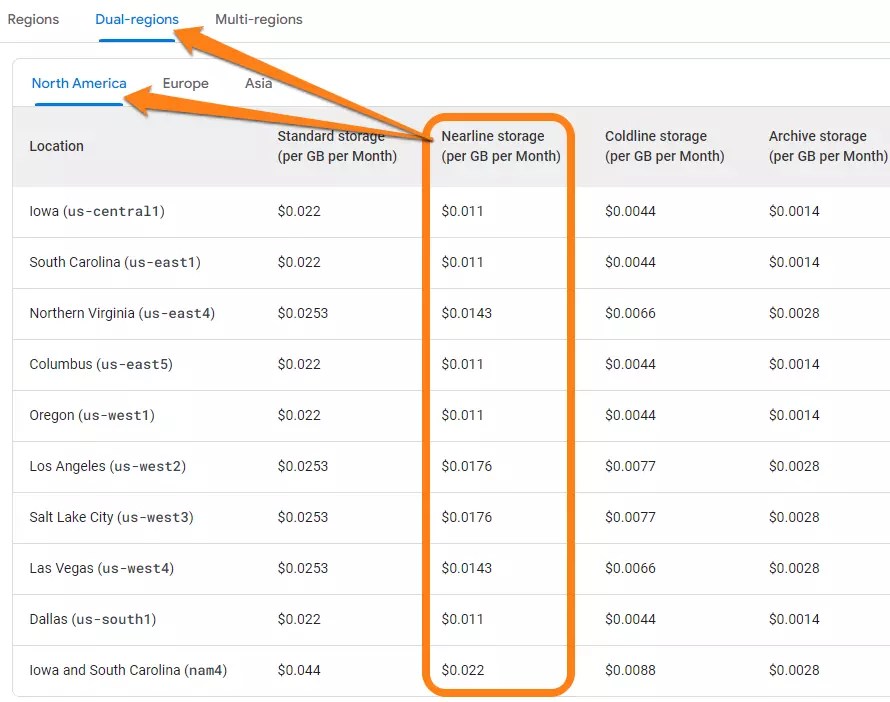Switch to the Europe tab
The height and width of the screenshot is (702, 890).
[x=185, y=83]
